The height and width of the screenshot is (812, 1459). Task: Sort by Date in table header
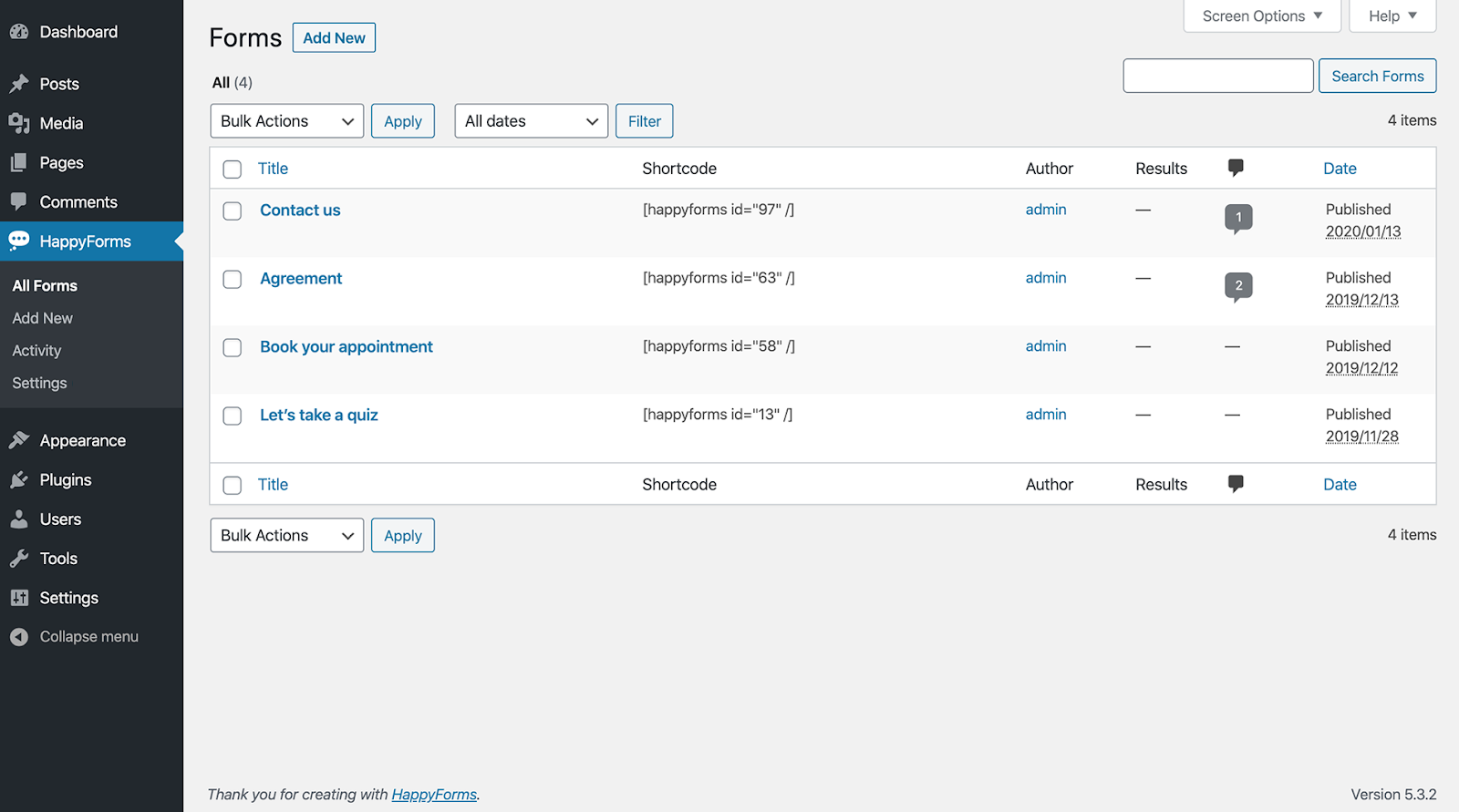pos(1340,169)
